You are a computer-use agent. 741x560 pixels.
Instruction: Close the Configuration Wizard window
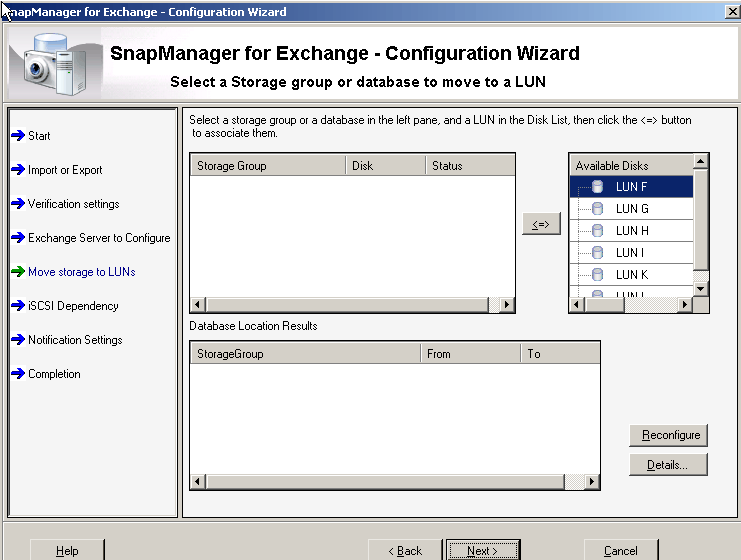pyautogui.click(x=732, y=11)
